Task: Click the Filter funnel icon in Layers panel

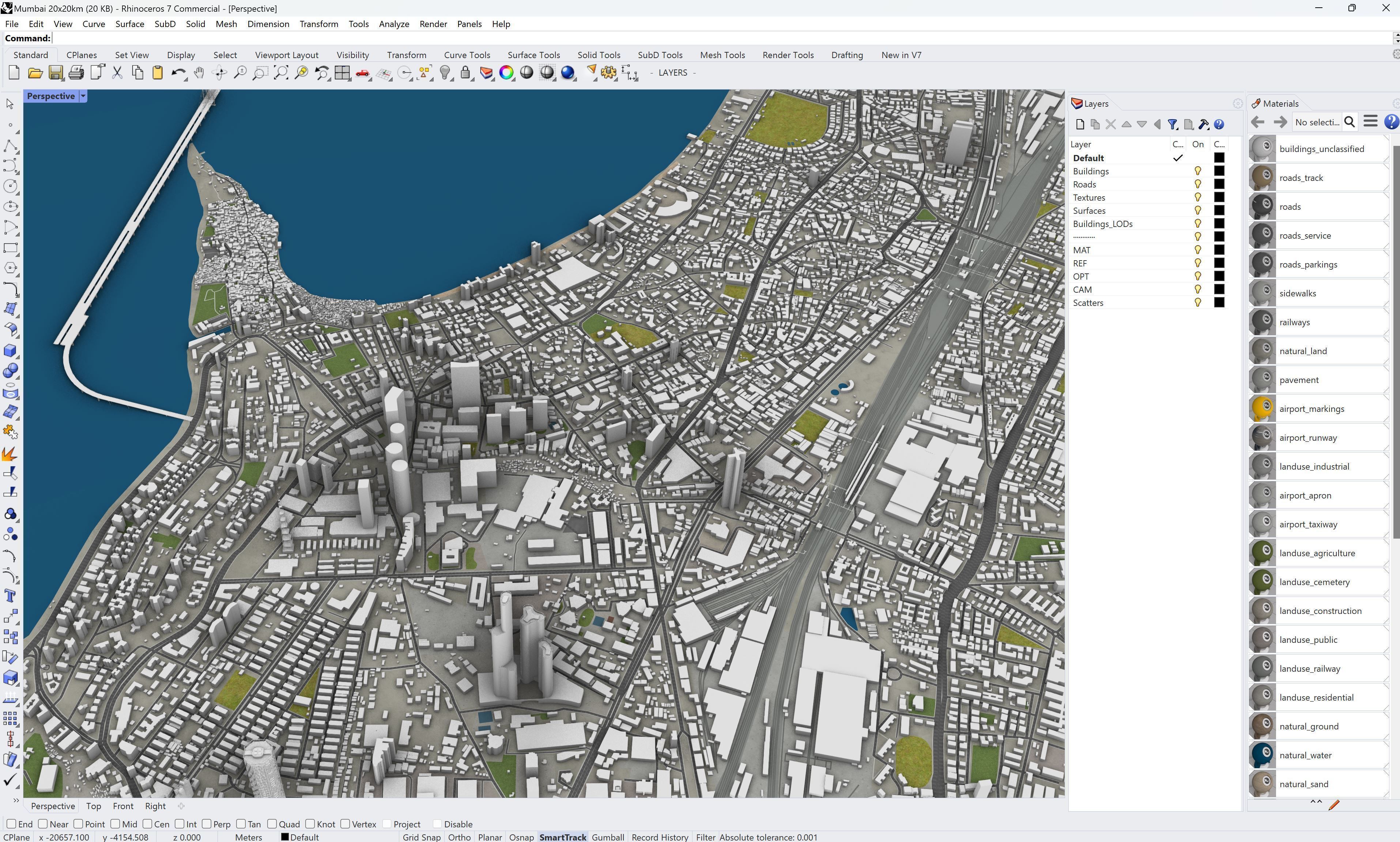Action: [x=1173, y=124]
